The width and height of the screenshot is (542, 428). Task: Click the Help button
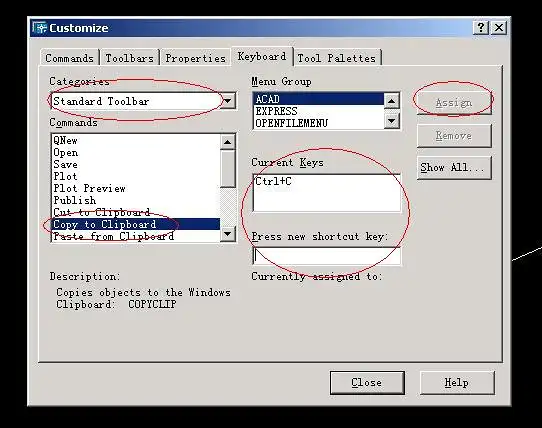coord(457,383)
